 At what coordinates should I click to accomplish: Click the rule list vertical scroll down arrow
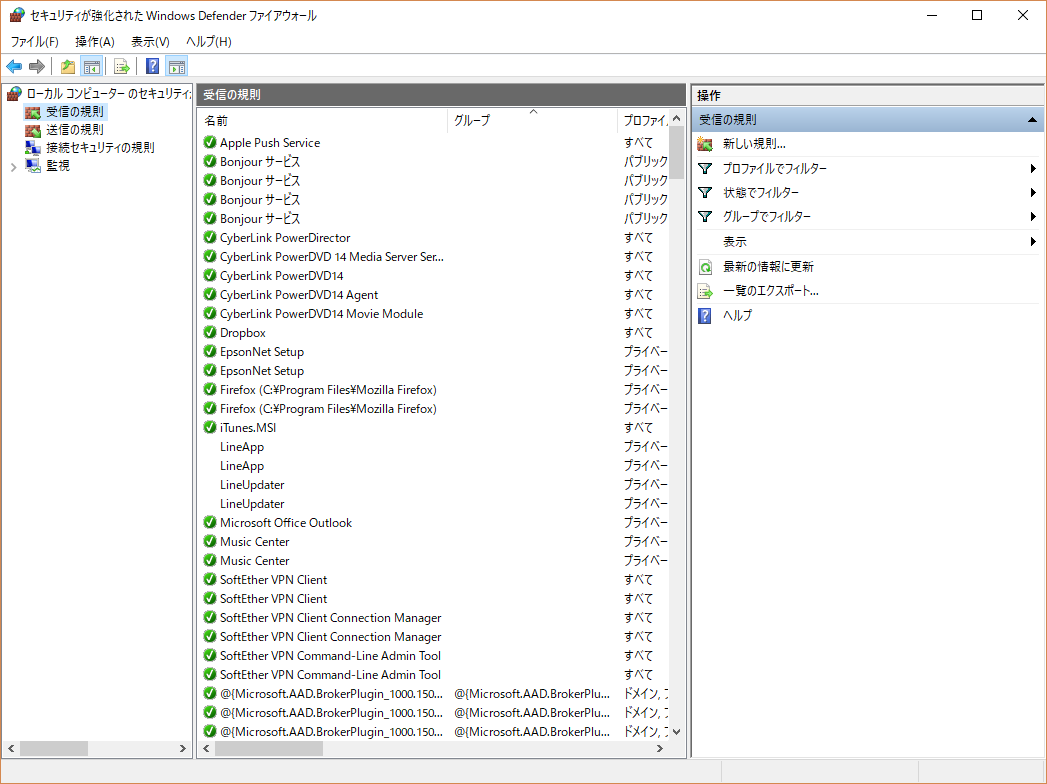pyautogui.click(x=676, y=732)
